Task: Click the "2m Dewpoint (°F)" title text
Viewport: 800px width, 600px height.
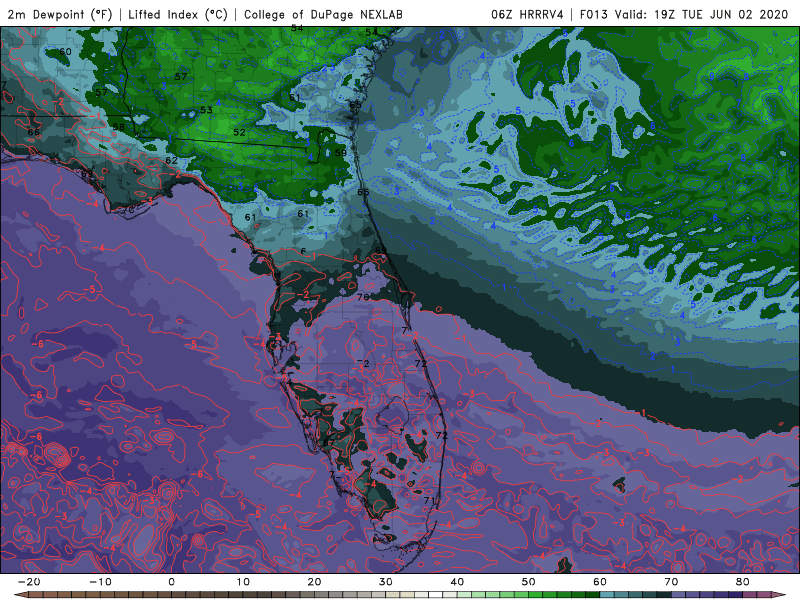Action: 59,14
